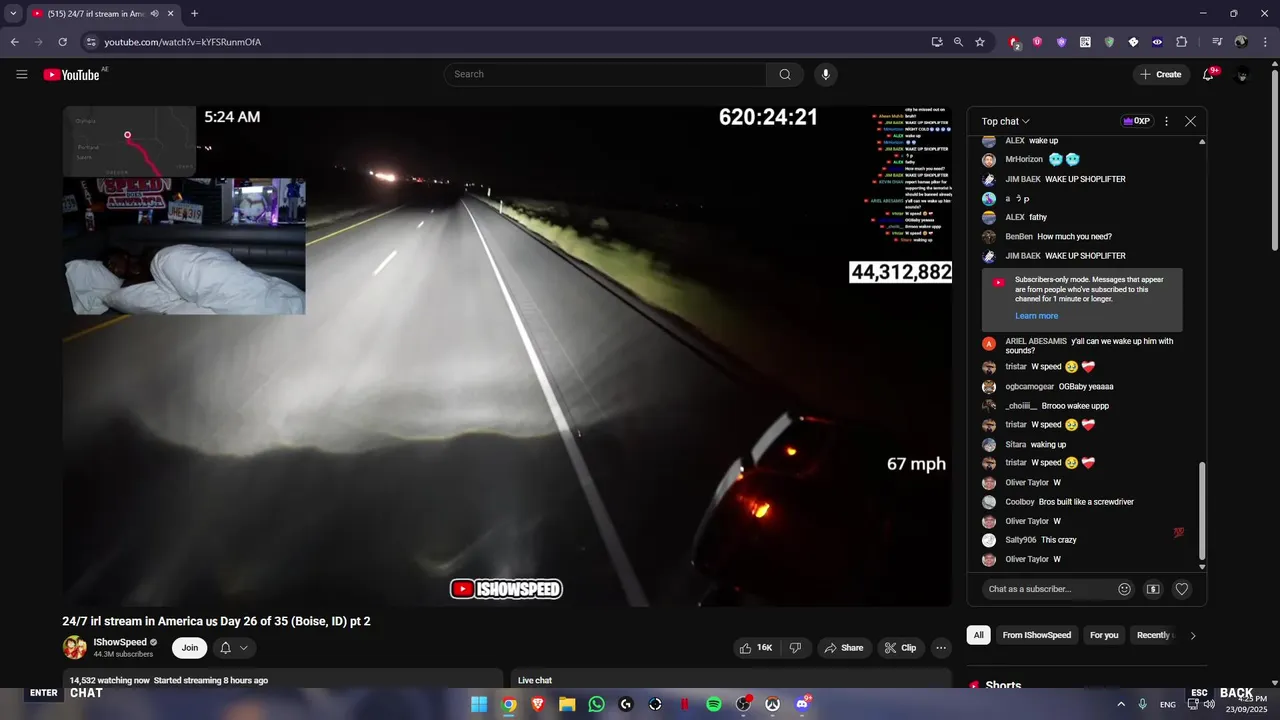Image resolution: width=1280 pixels, height=720 pixels.
Task: Bookmark this page with the star
Action: [980, 42]
